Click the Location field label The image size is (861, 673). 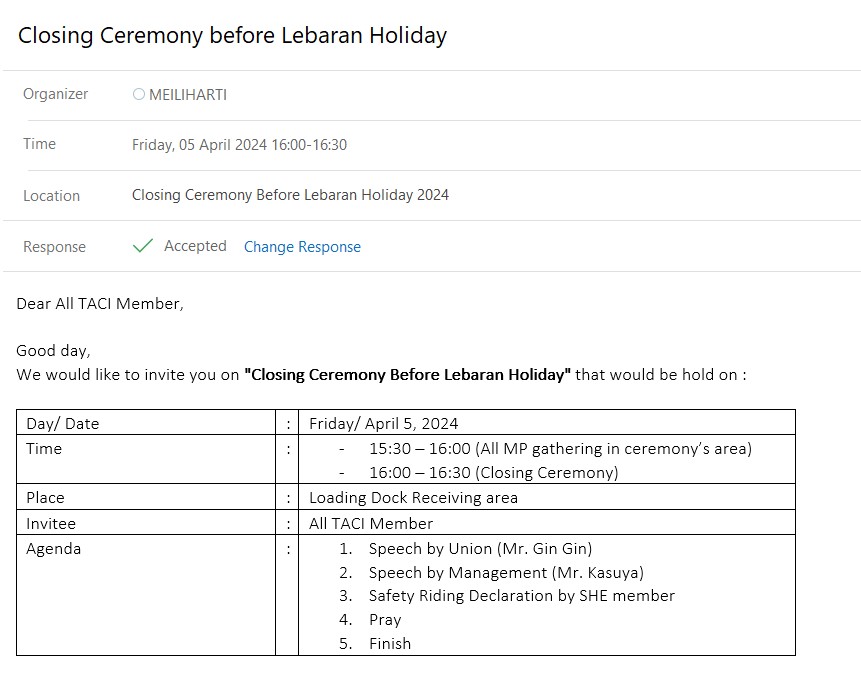tap(51, 195)
